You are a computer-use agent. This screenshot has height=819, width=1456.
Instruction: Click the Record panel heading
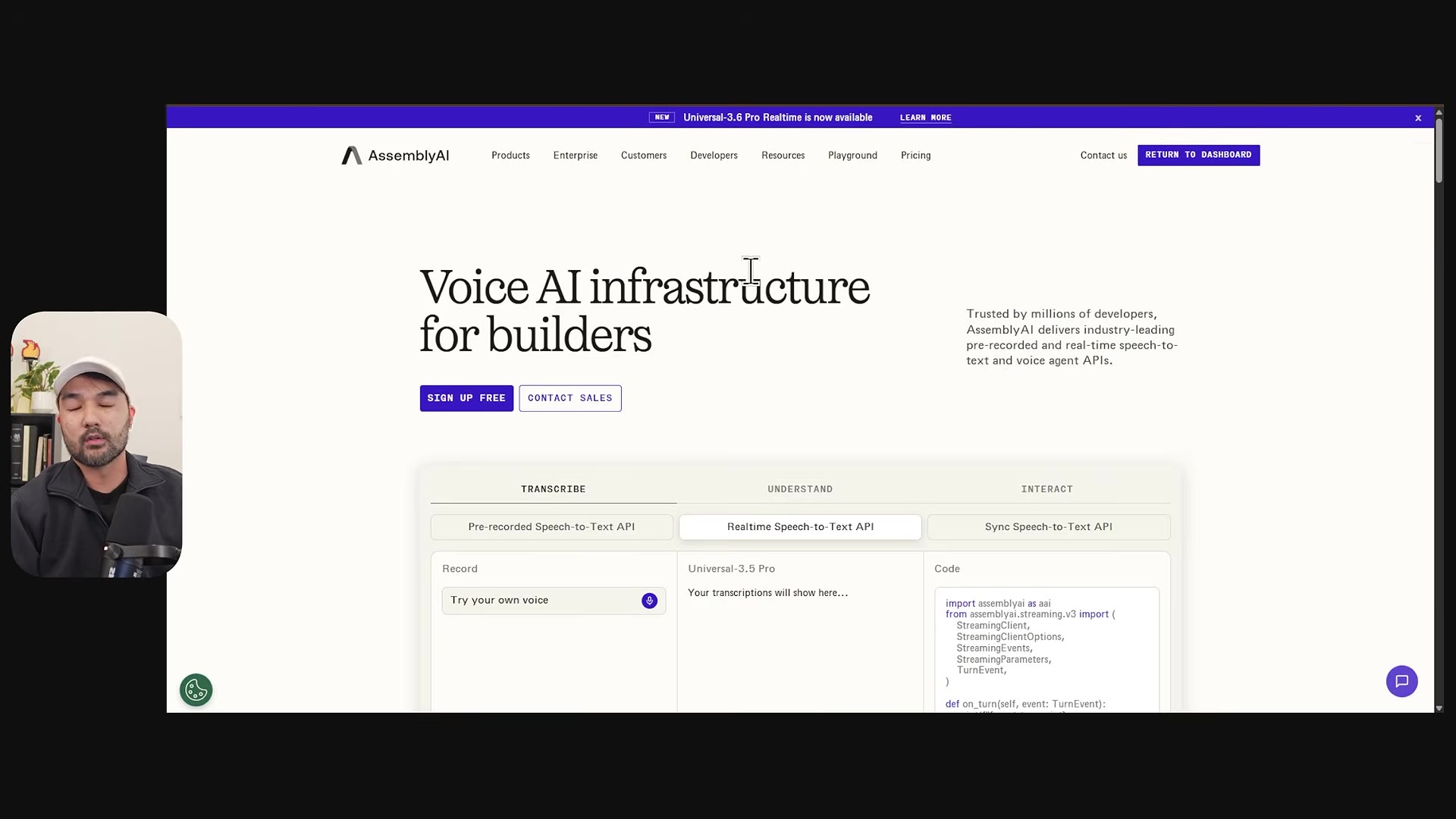460,569
